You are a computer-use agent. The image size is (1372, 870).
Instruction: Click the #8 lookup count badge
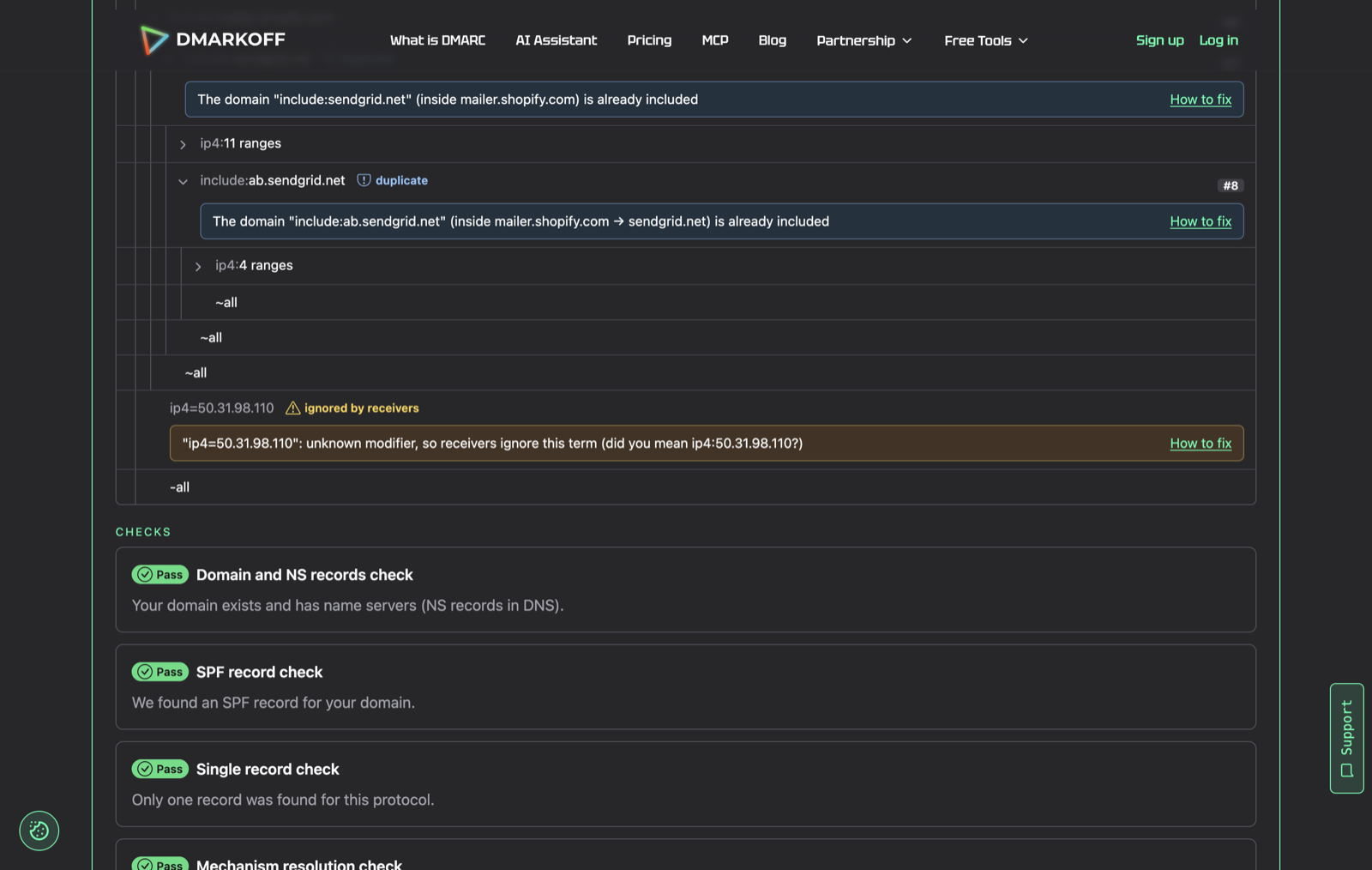(x=1231, y=185)
